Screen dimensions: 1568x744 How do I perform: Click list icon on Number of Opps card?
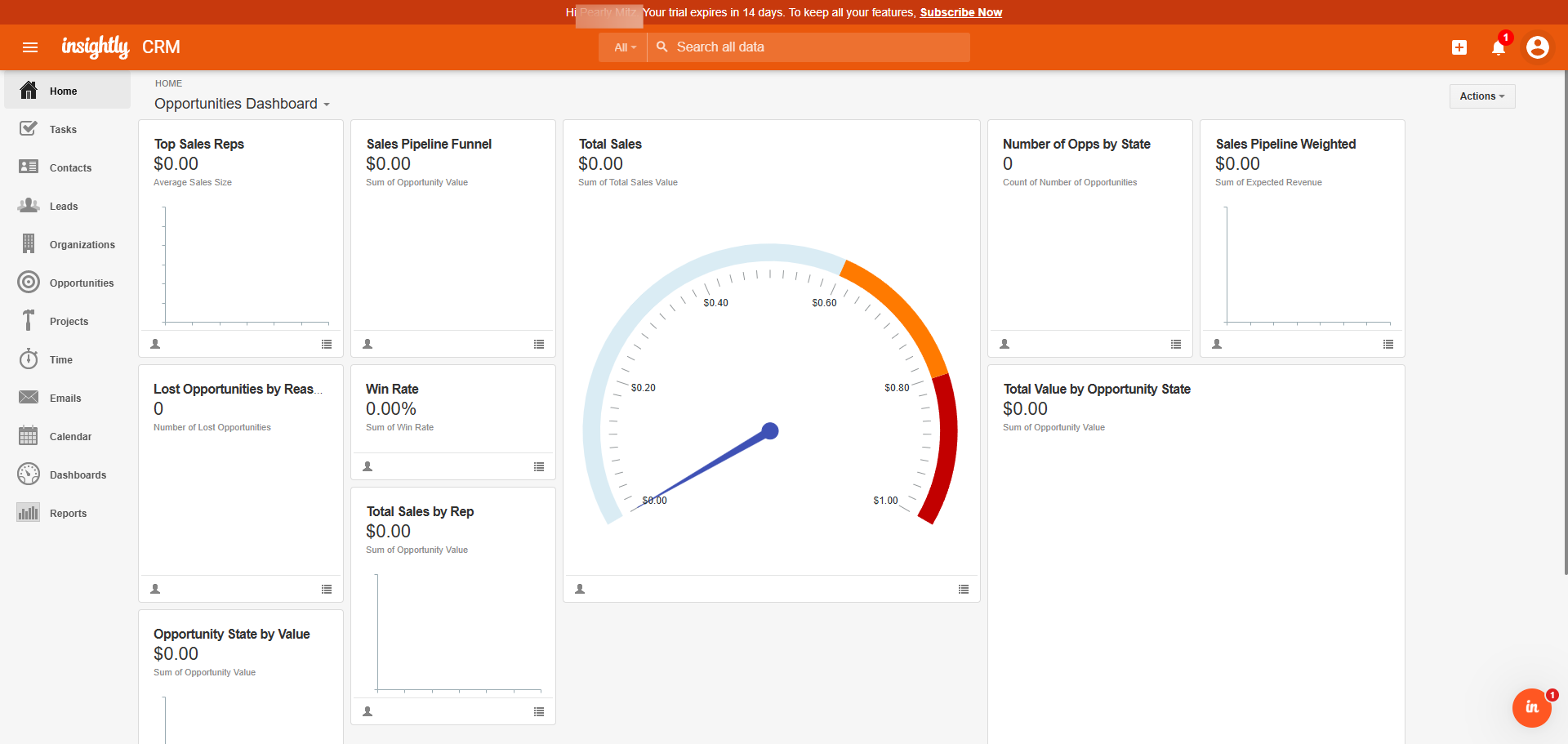click(1176, 345)
